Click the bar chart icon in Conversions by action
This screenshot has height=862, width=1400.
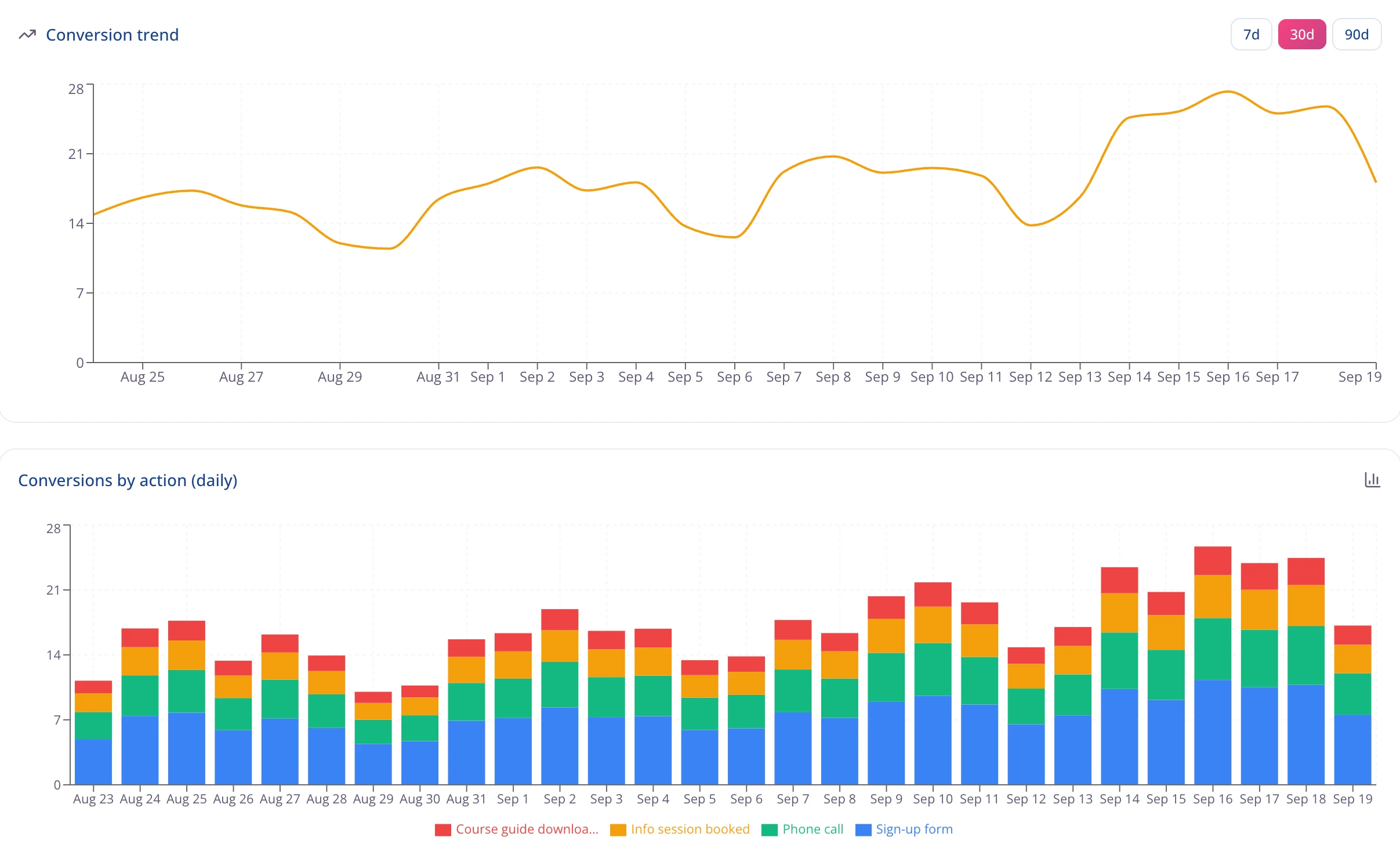coord(1372,480)
